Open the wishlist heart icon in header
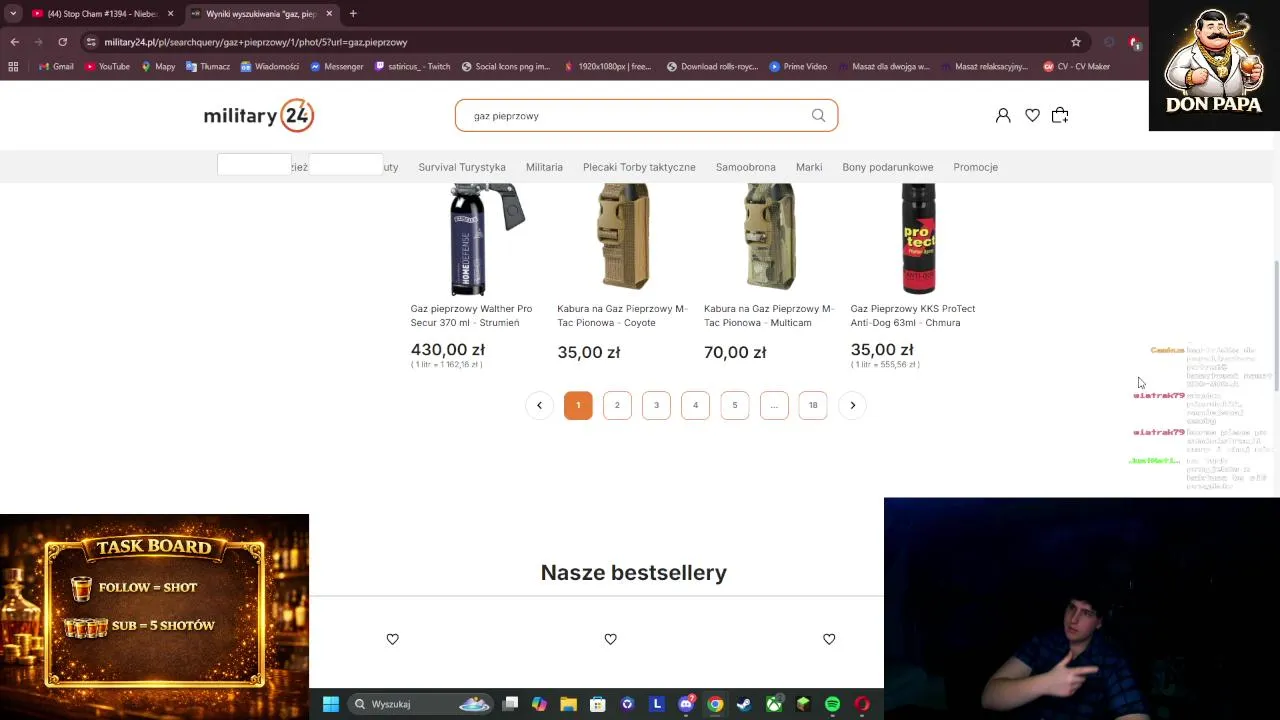 point(1032,115)
